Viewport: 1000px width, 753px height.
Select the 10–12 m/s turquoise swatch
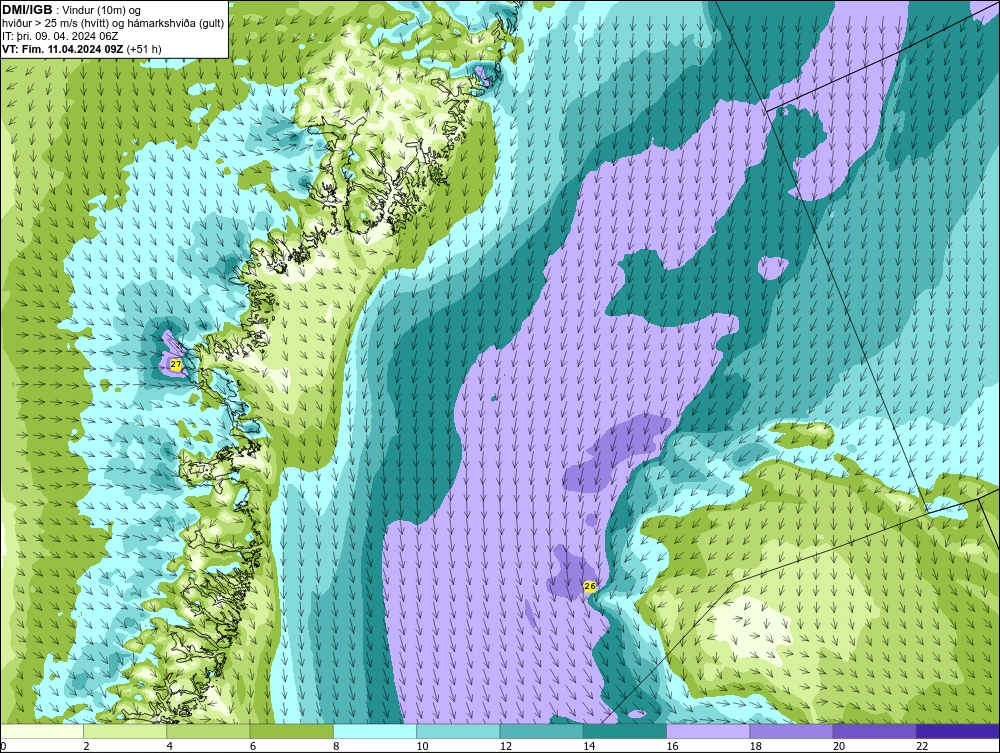click(458, 731)
